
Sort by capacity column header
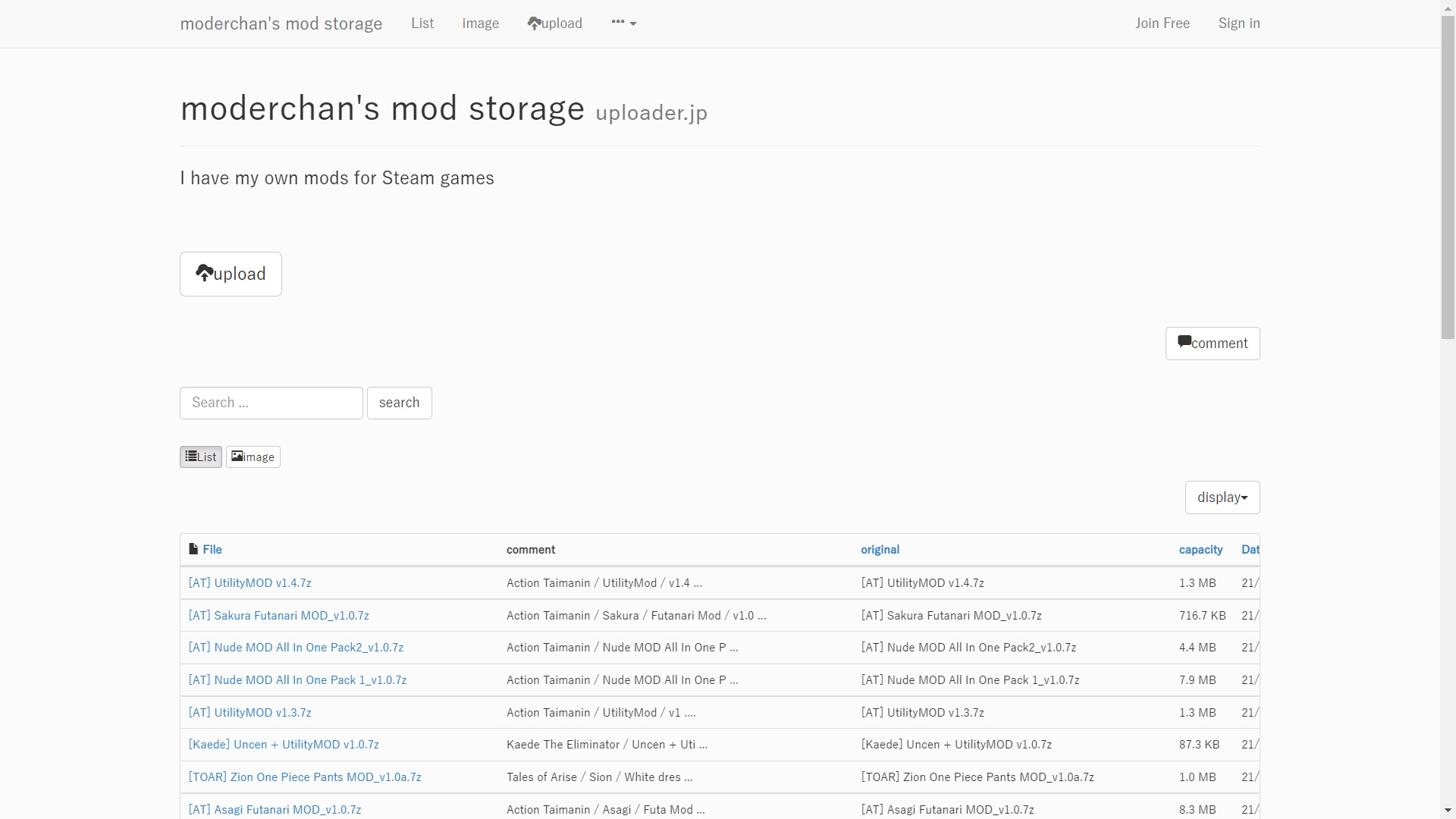click(1200, 550)
